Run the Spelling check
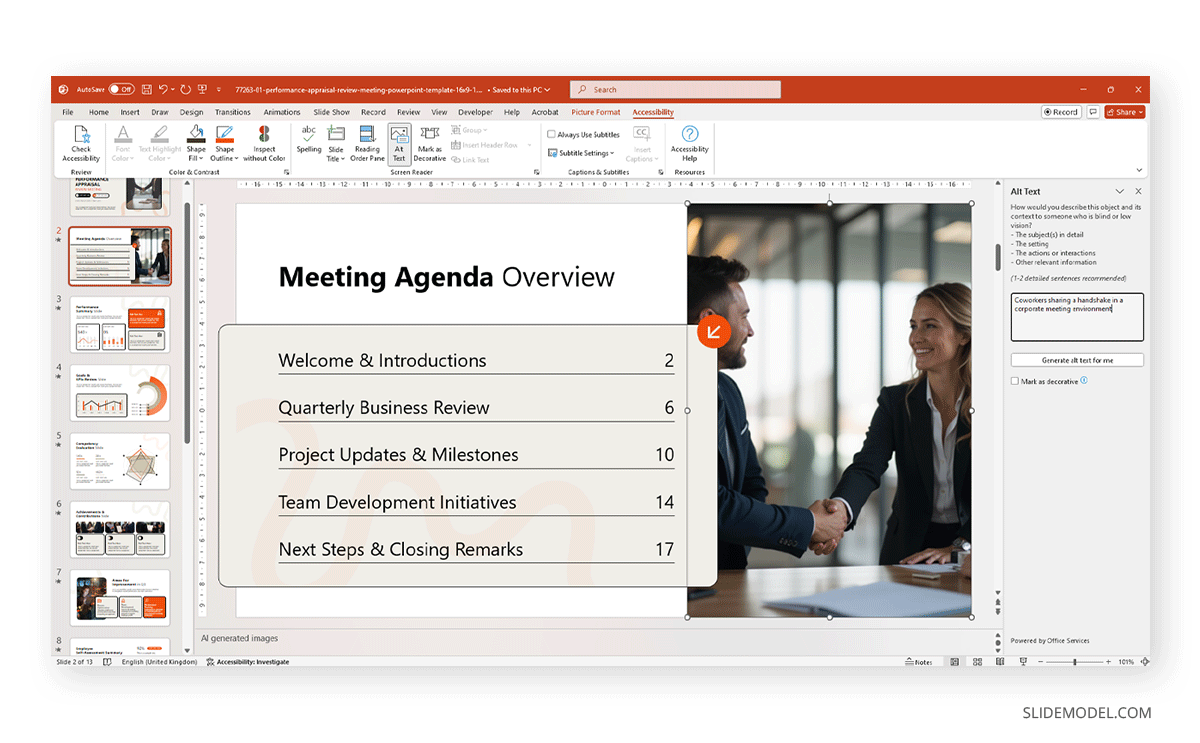The height and width of the screenshot is (743, 1200). [309, 135]
